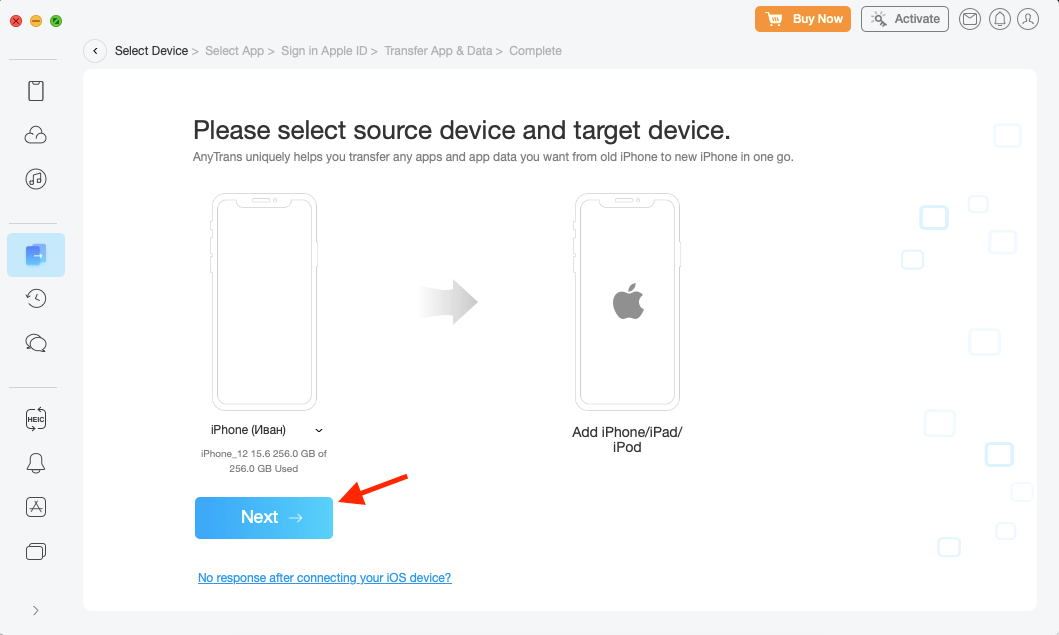Open Social Messages chat bubbles icon
Viewport: 1059px width, 635px height.
click(x=36, y=342)
